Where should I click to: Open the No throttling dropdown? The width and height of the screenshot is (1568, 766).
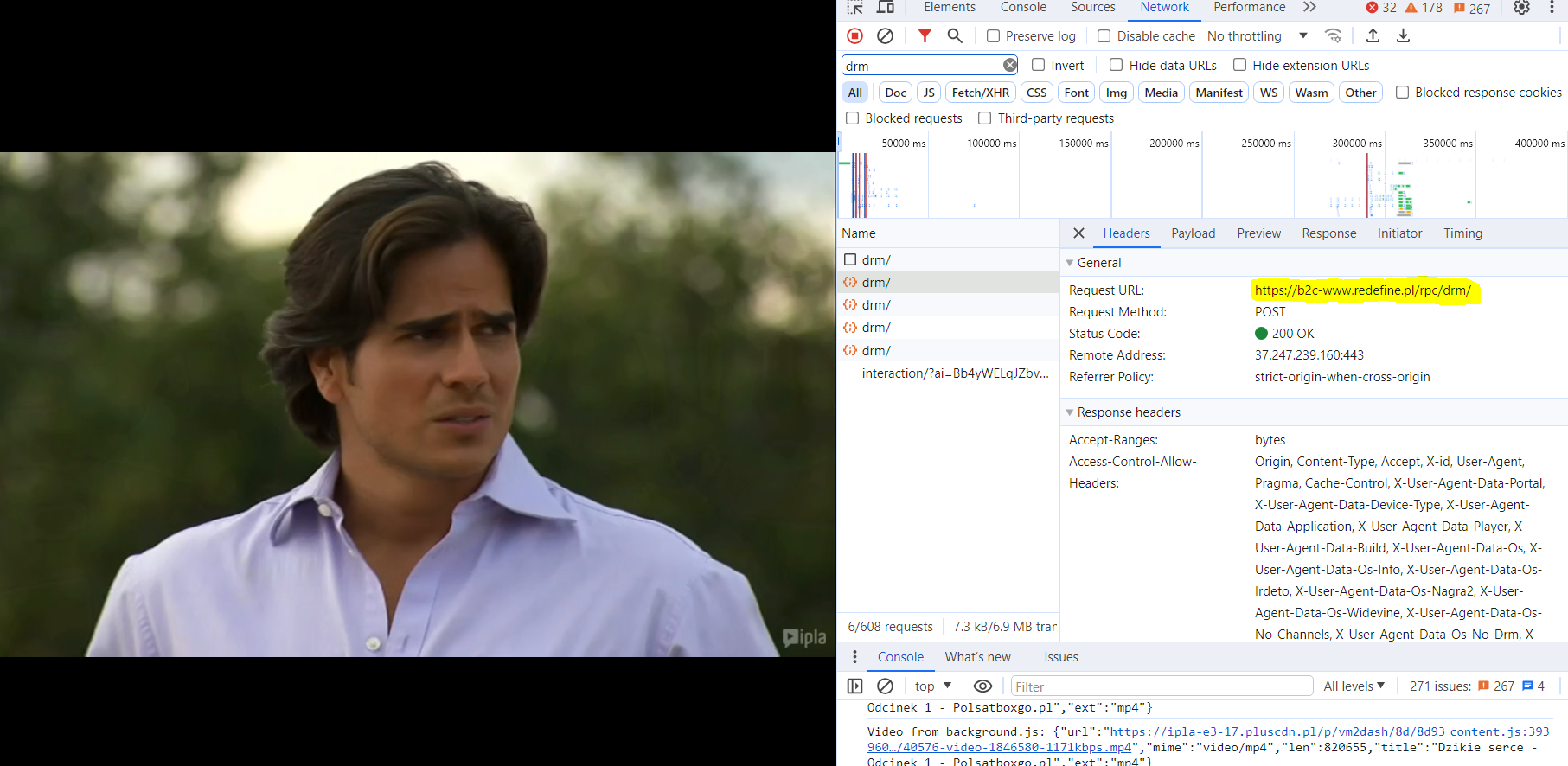(1257, 36)
